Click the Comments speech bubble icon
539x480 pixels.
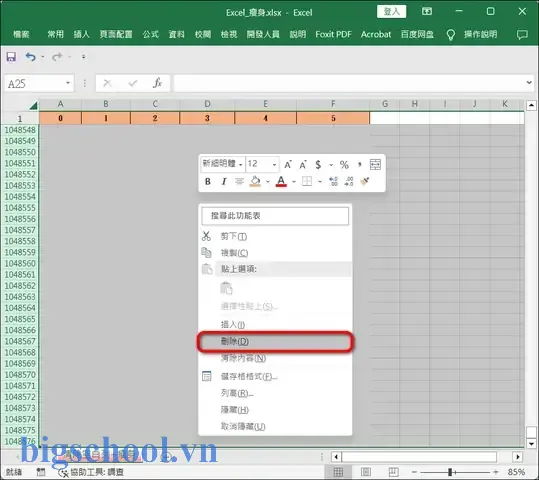[522, 35]
